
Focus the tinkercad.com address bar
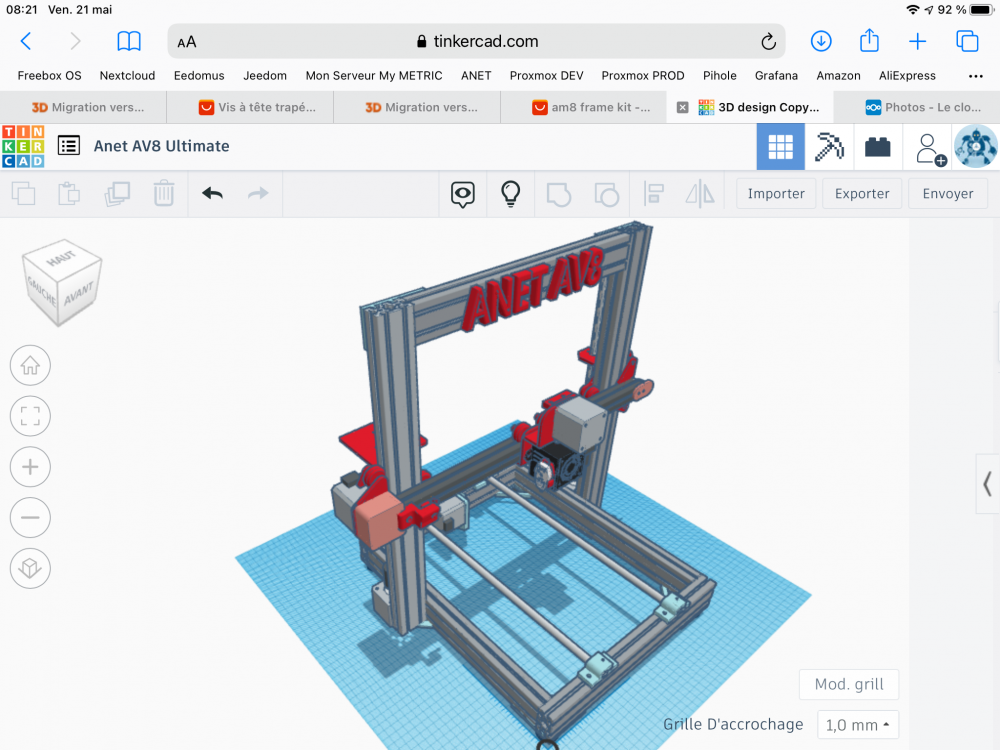[x=476, y=41]
